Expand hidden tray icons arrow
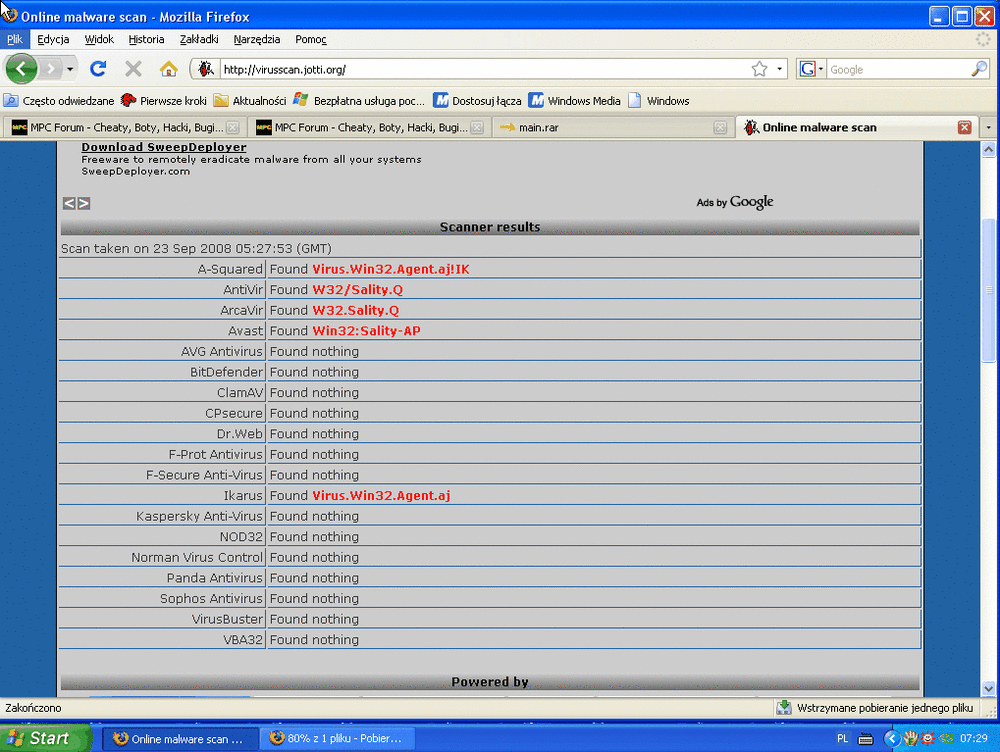This screenshot has width=1000, height=752. (892, 739)
